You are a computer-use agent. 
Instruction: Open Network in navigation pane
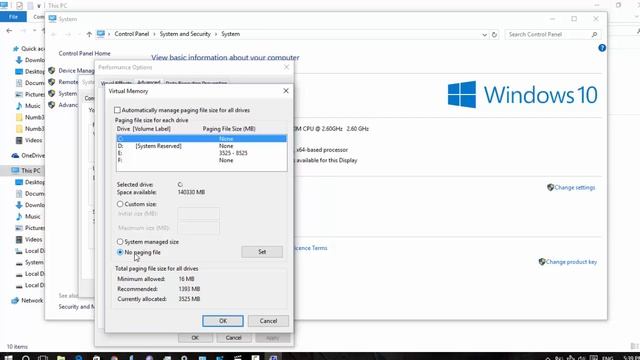coord(32,300)
